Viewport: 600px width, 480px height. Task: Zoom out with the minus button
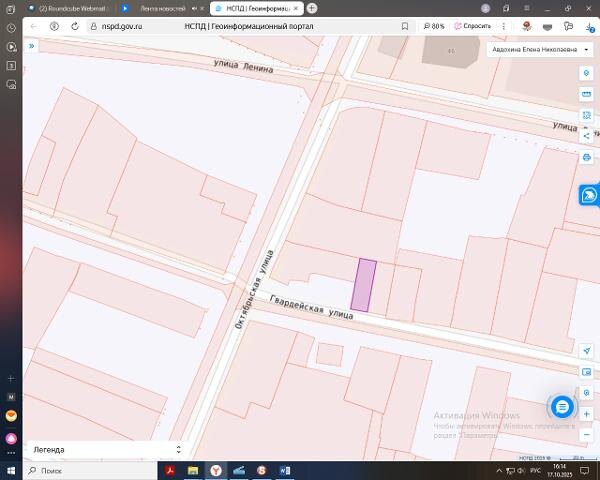(x=586, y=435)
